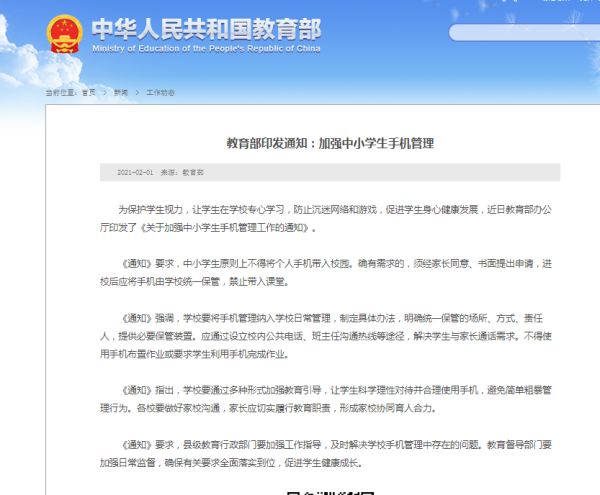Click the paragraph starting 《通知》指出
Screen dimensions: 600x495
point(326,399)
